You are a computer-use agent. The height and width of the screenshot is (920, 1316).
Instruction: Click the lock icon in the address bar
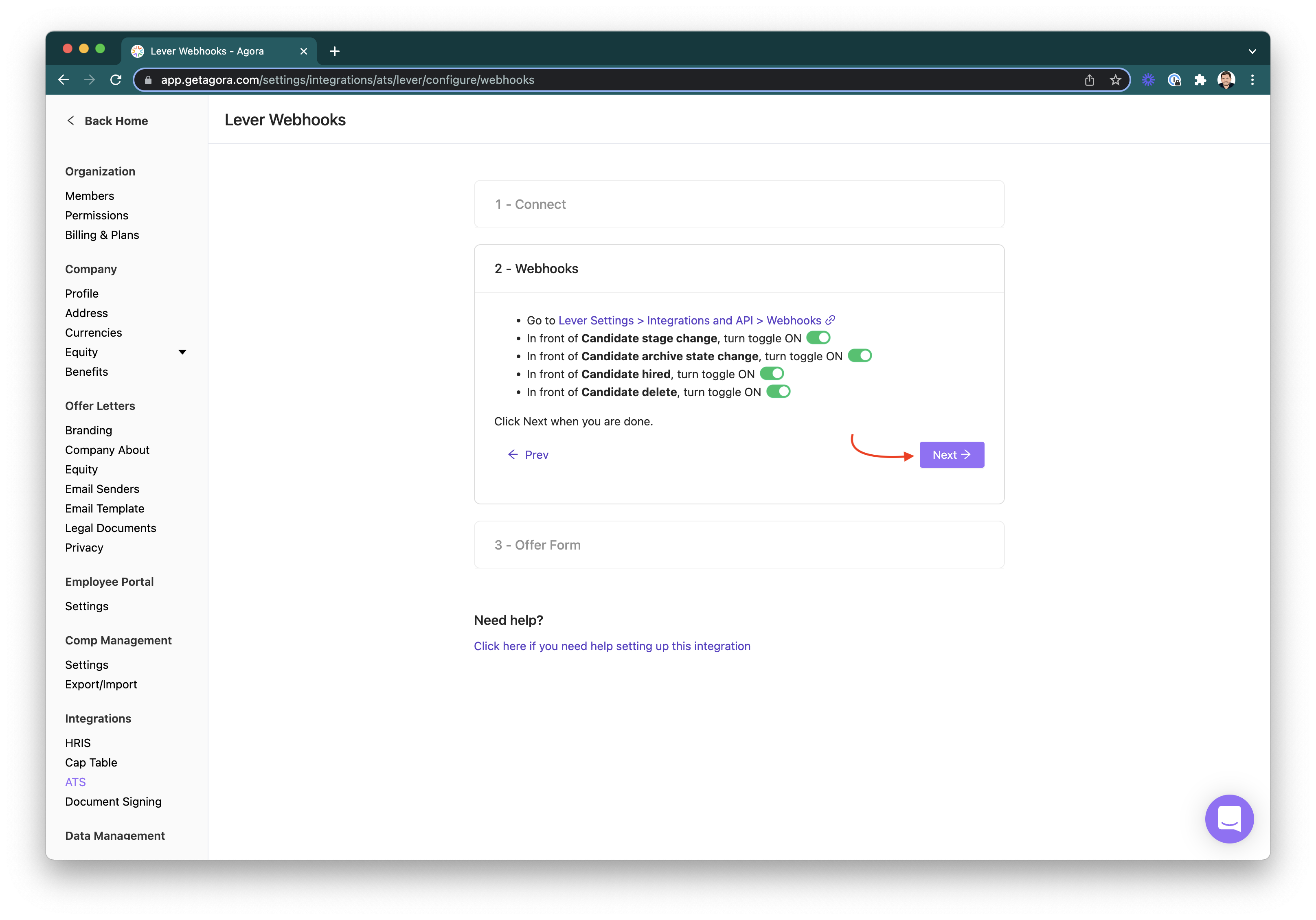pos(148,80)
